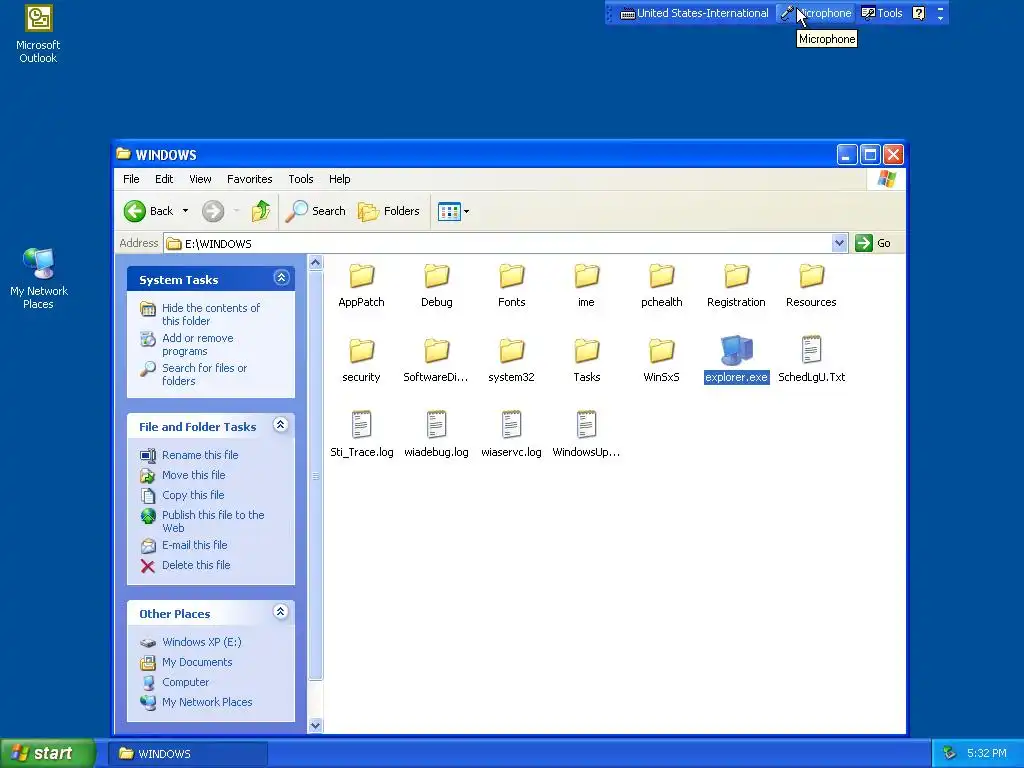Go up one folder level

(x=261, y=211)
